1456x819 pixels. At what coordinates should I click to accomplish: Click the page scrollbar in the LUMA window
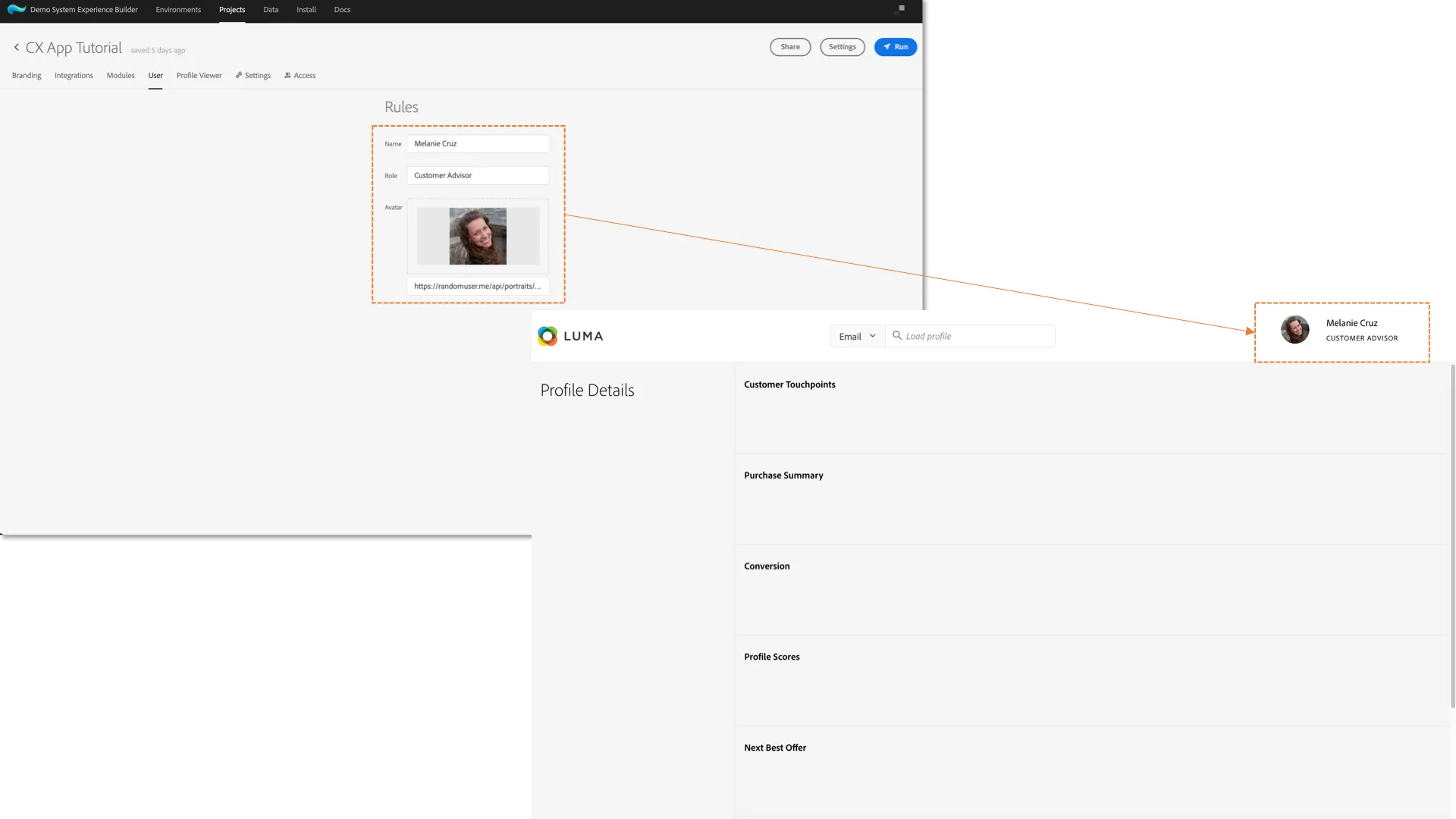coord(1452,536)
